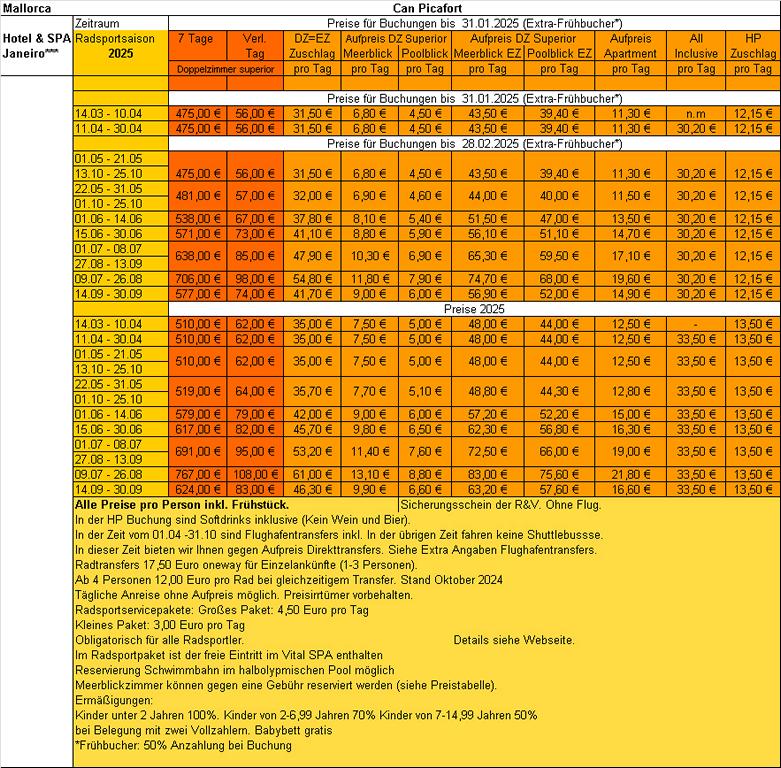781x768 pixels.
Task: Click the surcharge "54,80 €"
Action: pos(312,279)
